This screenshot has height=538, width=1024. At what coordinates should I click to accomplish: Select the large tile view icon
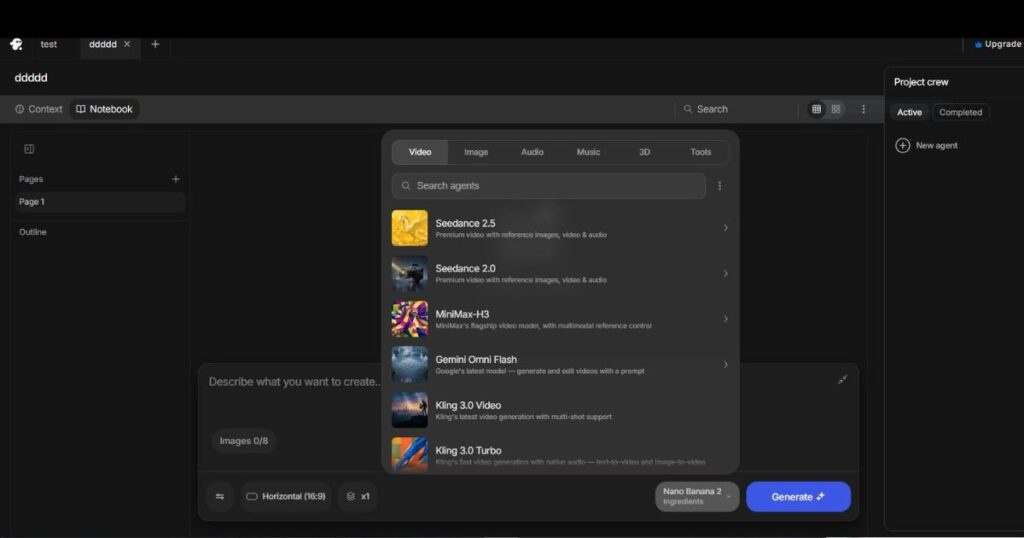click(836, 109)
